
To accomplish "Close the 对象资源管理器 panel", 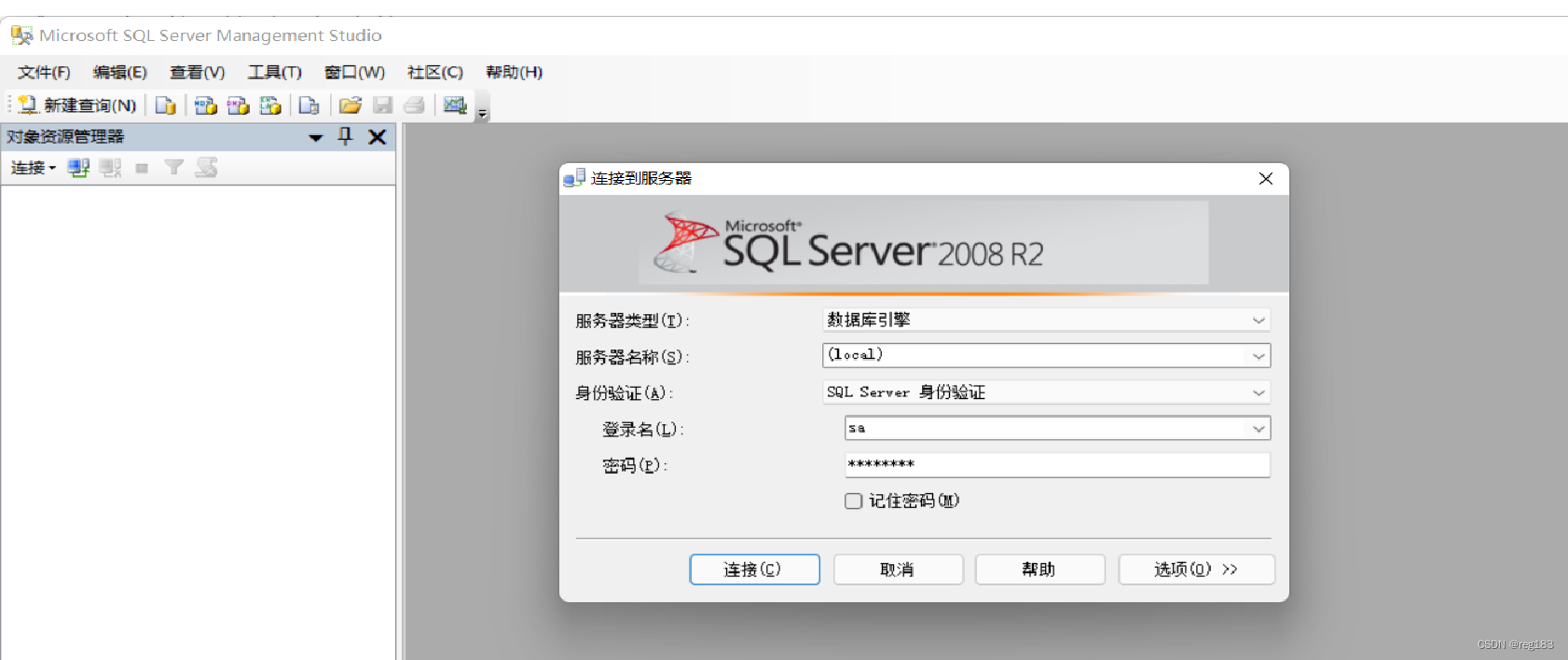I will point(378,137).
